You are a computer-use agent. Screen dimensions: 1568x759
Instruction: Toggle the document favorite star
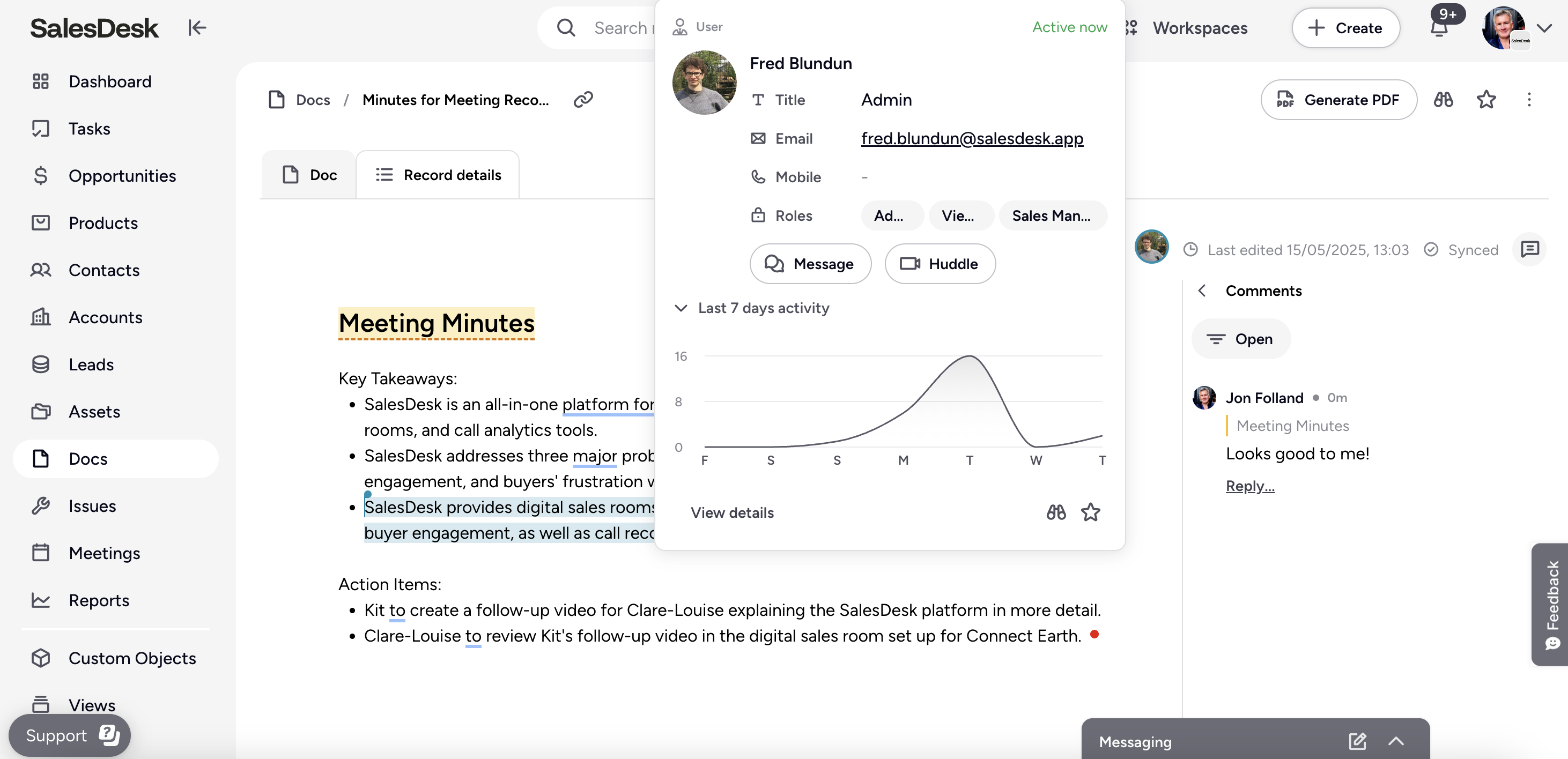1486,100
